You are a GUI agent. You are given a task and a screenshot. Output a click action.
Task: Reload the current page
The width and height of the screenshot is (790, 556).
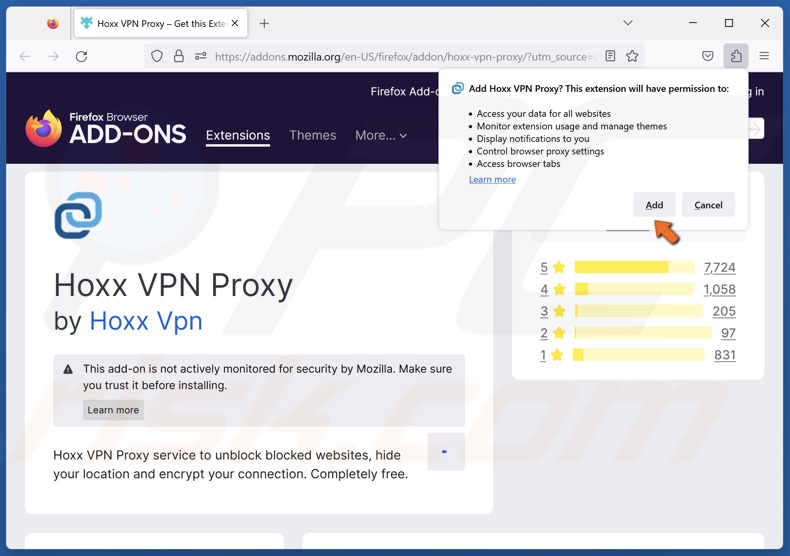pos(82,56)
